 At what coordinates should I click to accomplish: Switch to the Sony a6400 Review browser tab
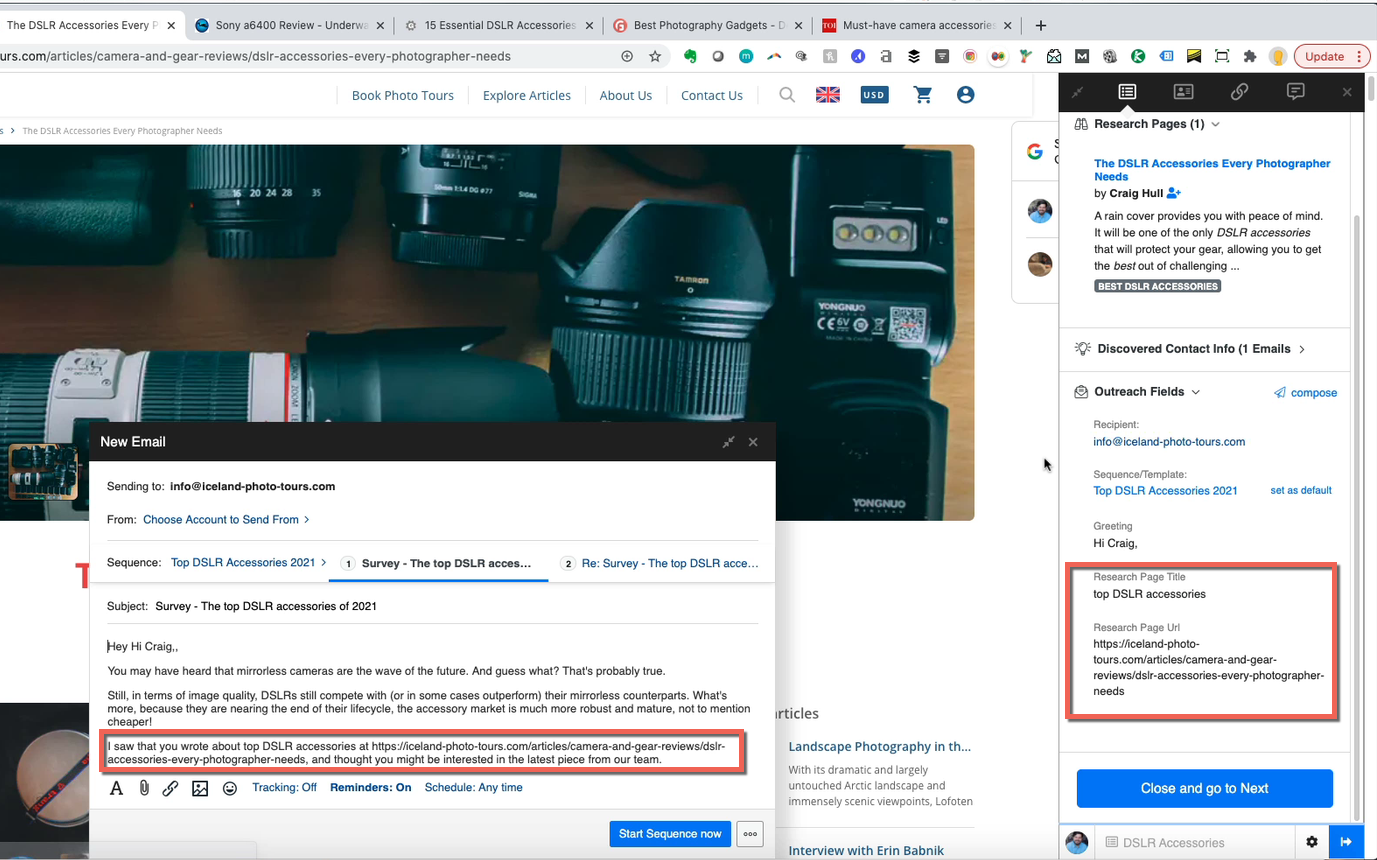(x=290, y=25)
